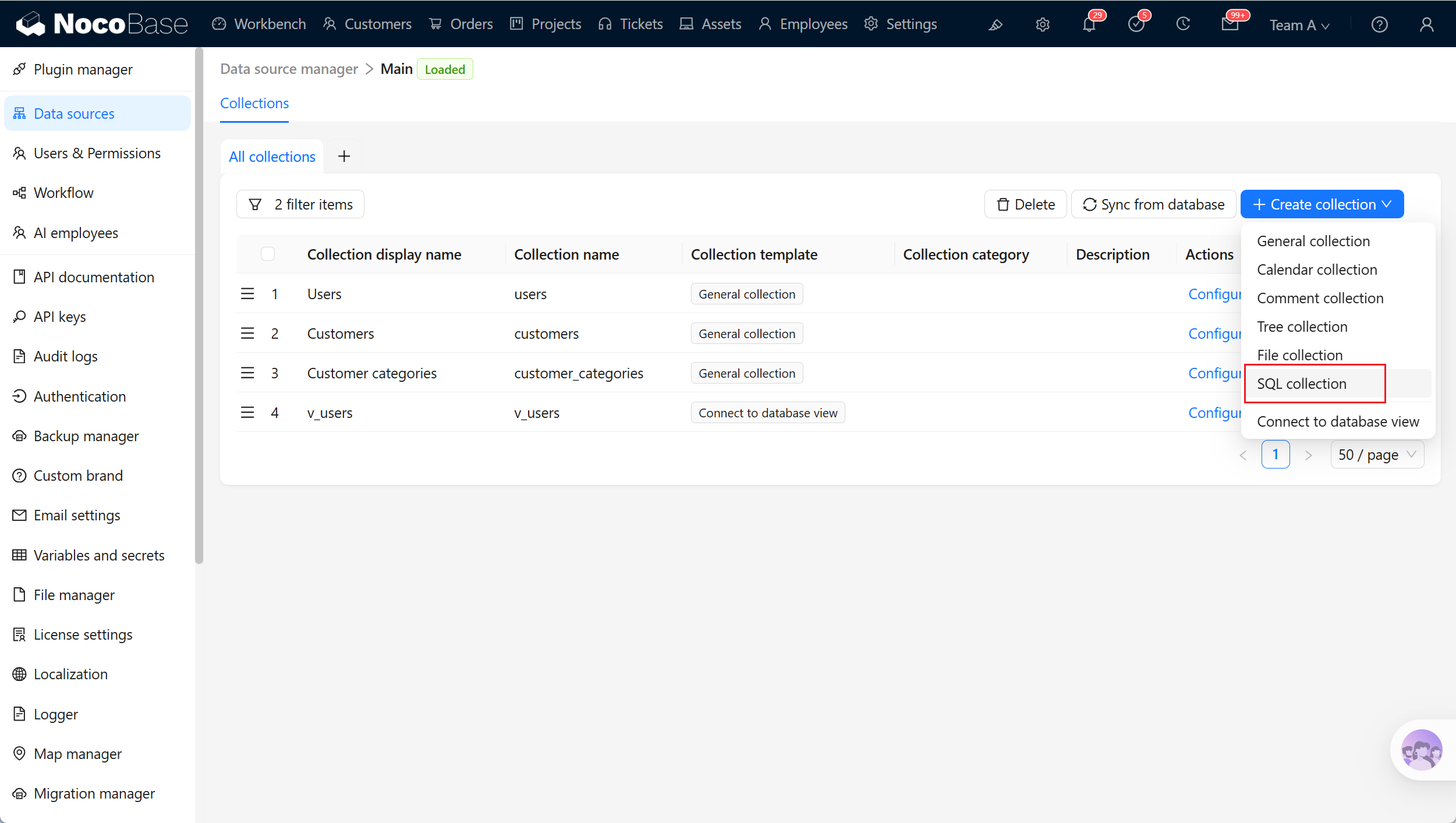Screen dimensions: 1456x823
Task: Open Custom brand in sidebar
Action: 97,476
